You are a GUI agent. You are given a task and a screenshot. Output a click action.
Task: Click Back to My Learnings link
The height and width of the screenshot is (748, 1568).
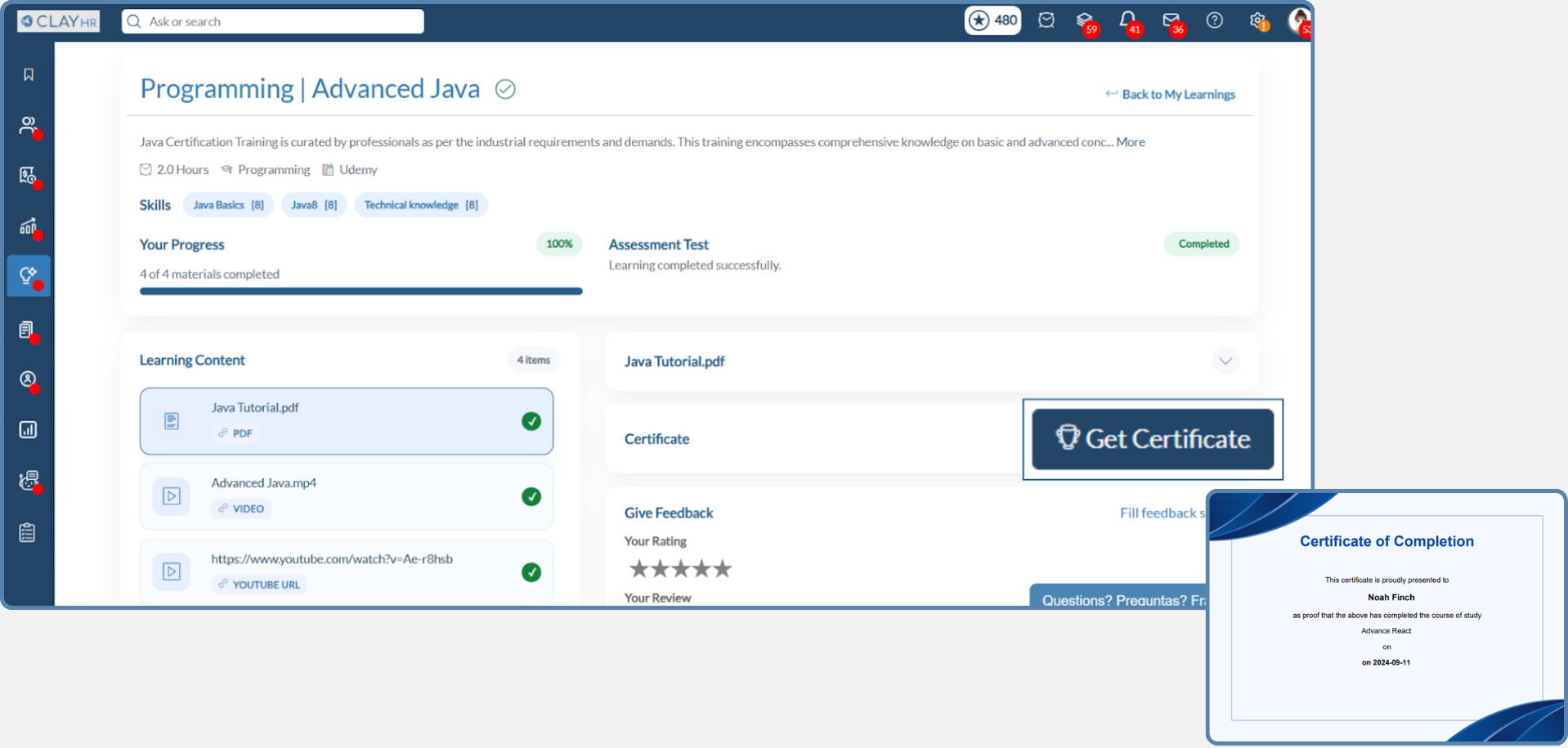click(1178, 94)
